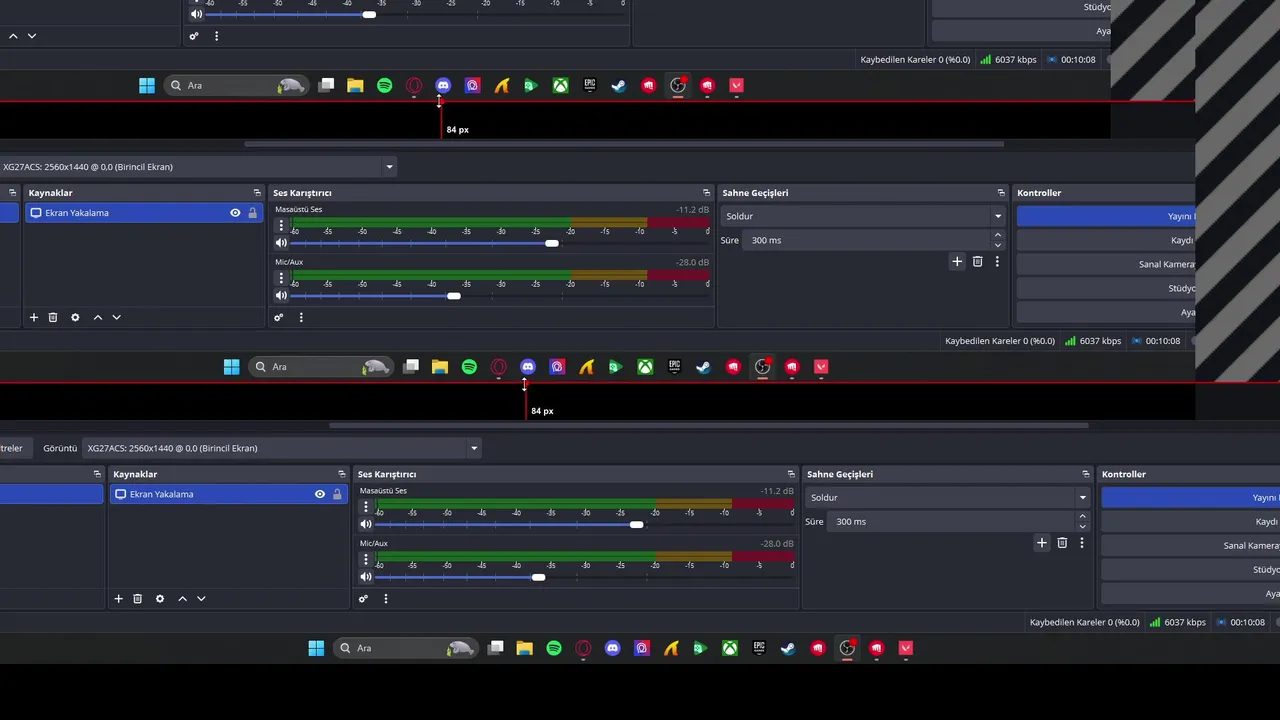
Task: Move source up in middle copy's Kaynaklar
Action: 98,317
